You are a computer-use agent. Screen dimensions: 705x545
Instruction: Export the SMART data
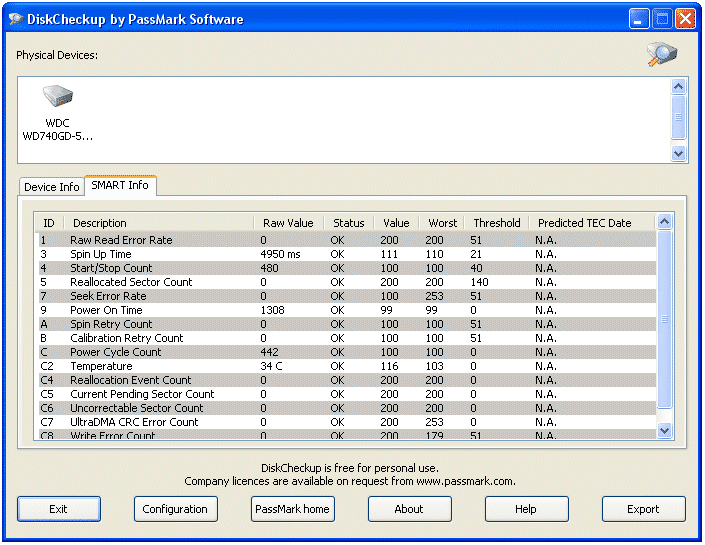(x=643, y=509)
